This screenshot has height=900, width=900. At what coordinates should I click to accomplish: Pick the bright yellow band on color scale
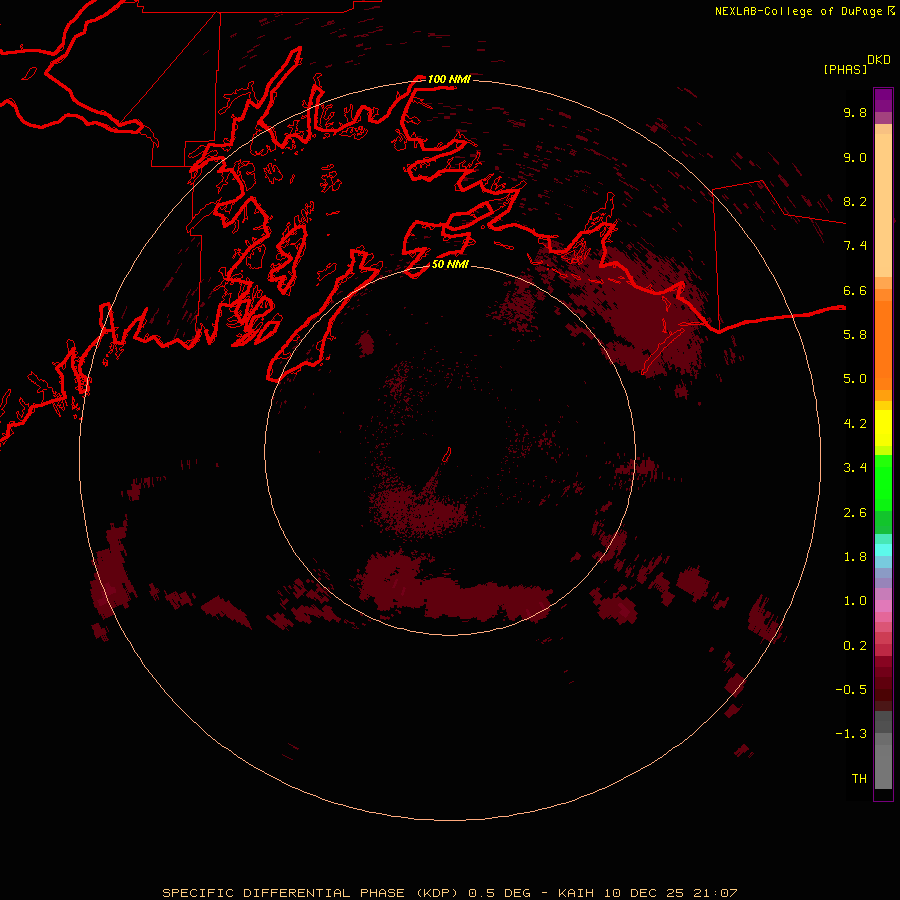[x=883, y=428]
